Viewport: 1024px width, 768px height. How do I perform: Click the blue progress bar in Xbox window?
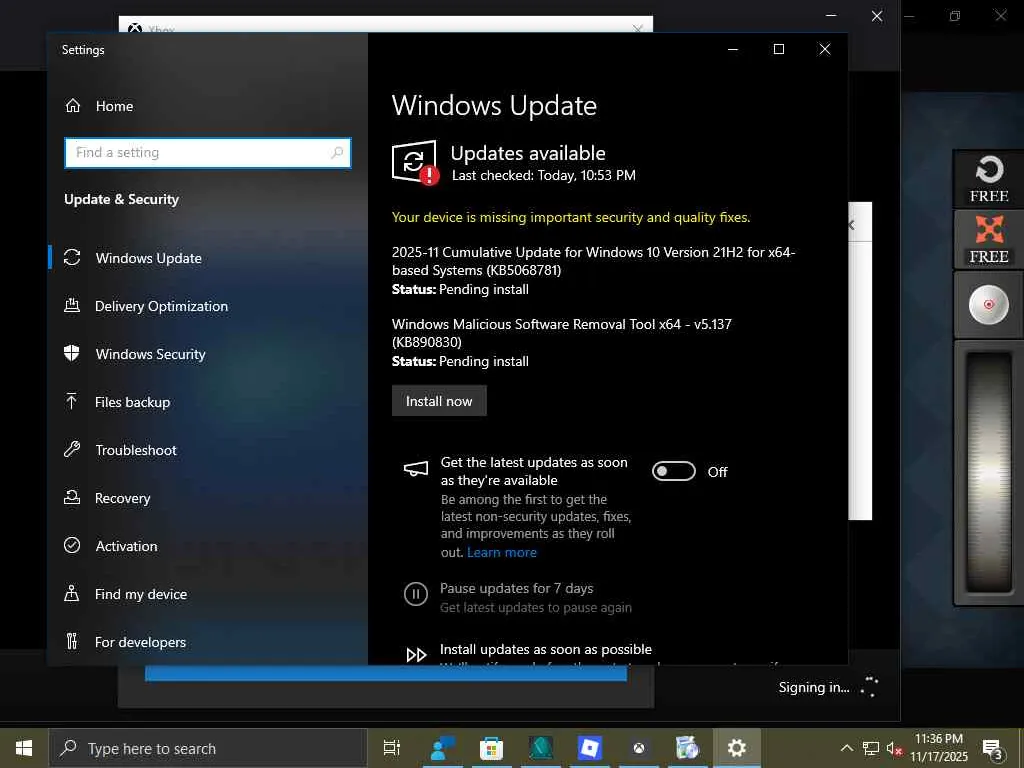coord(385,673)
